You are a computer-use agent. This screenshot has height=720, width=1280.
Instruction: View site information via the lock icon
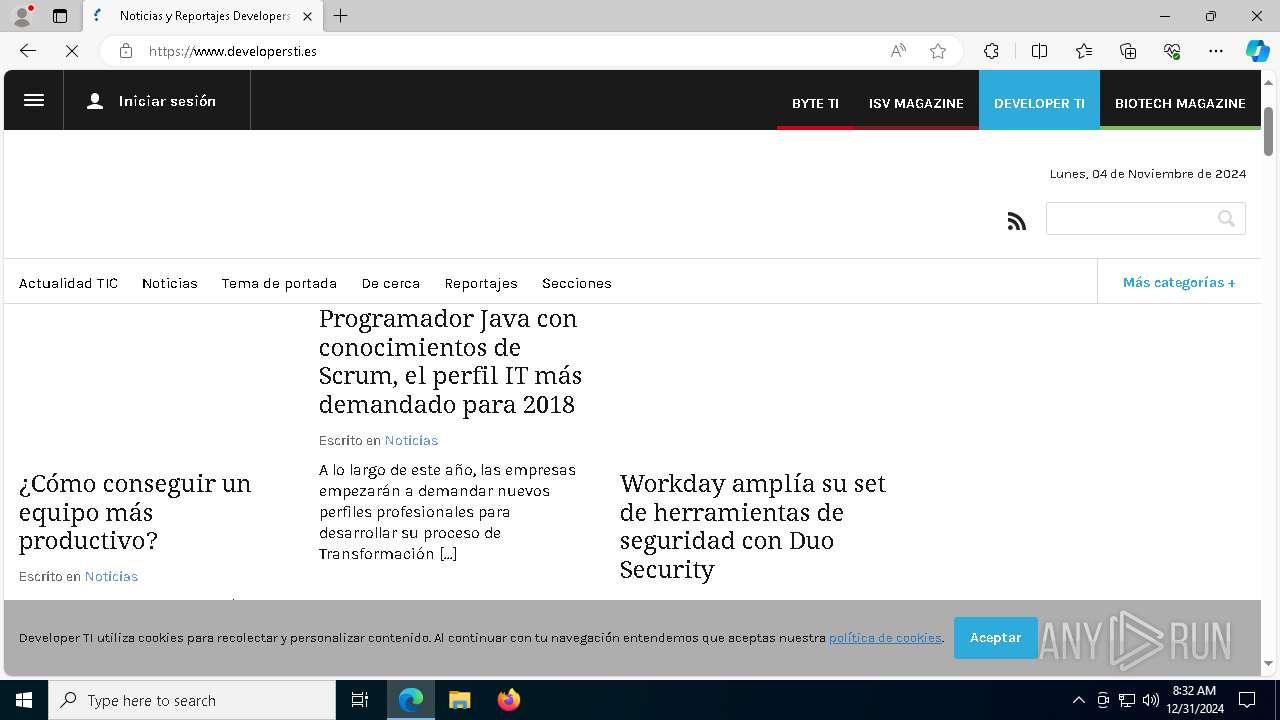coord(126,51)
